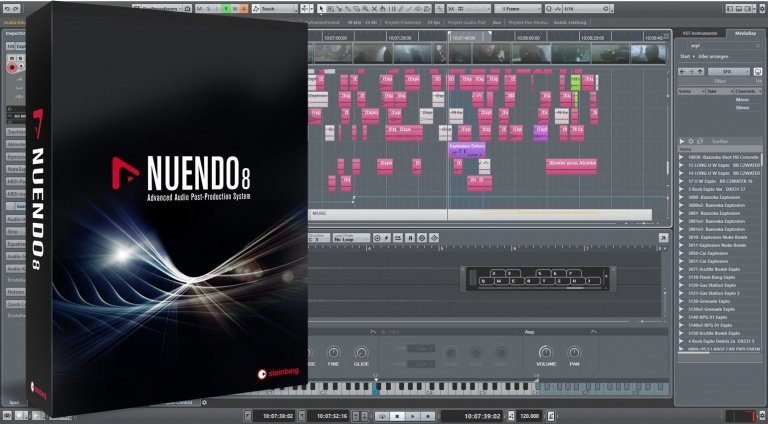Click the MediaBay results preview play icon

tap(682, 141)
